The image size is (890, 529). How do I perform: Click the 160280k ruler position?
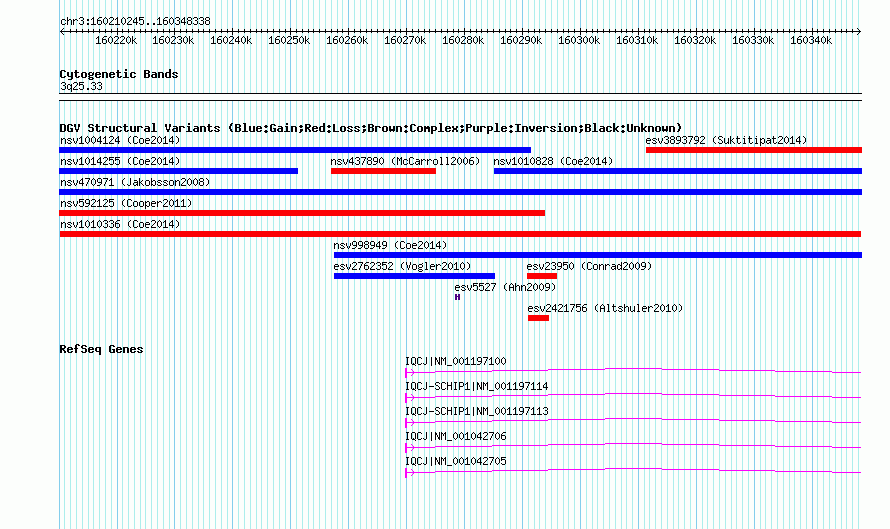tap(463, 40)
